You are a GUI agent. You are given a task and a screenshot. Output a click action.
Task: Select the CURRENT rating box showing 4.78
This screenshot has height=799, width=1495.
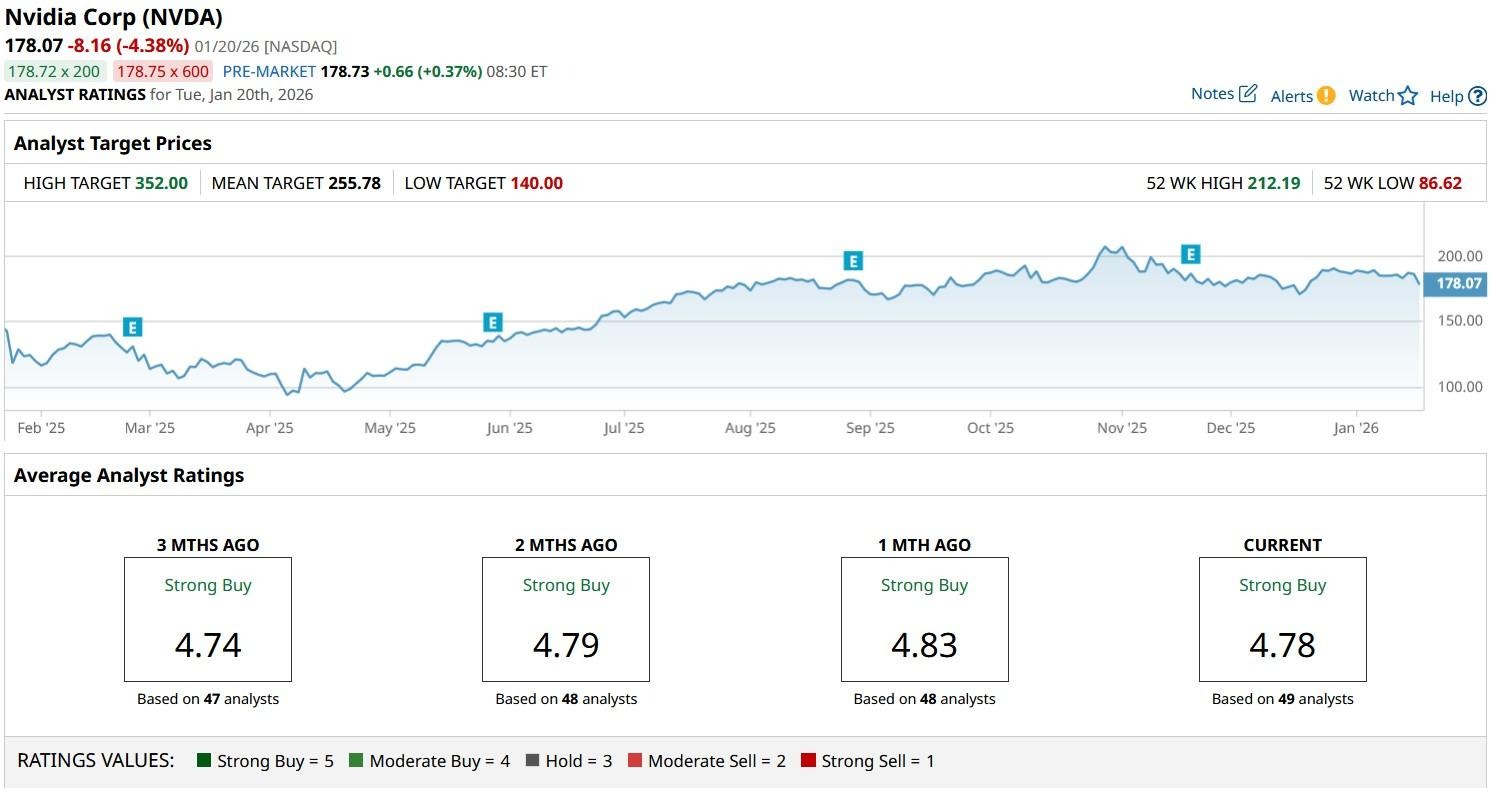(x=1282, y=620)
